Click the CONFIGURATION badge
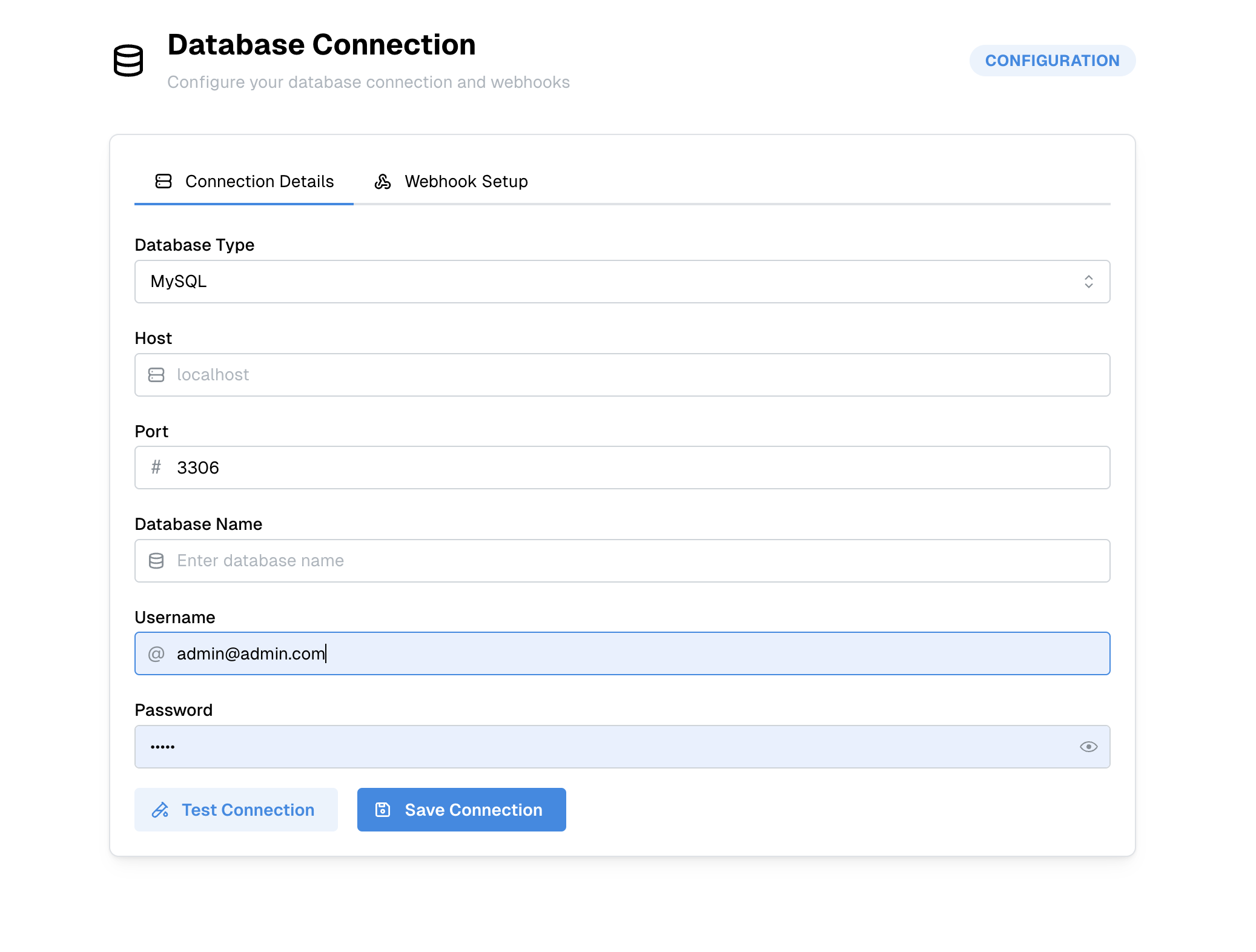The height and width of the screenshot is (952, 1256). coord(1052,61)
